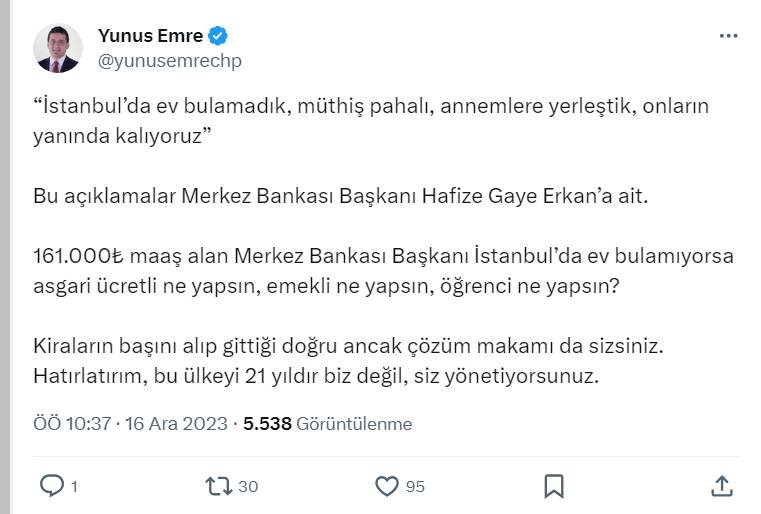Click the blue verified badge
761x514 pixels.
[218, 37]
